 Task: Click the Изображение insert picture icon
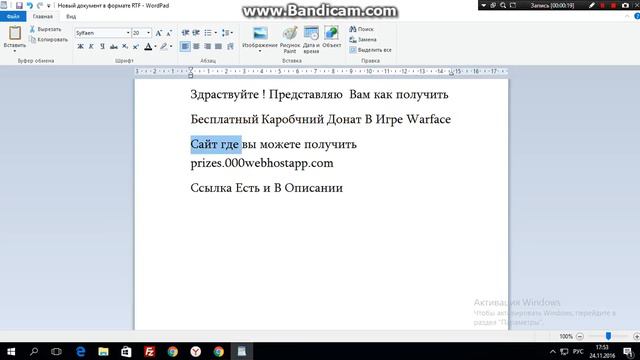(x=260, y=33)
